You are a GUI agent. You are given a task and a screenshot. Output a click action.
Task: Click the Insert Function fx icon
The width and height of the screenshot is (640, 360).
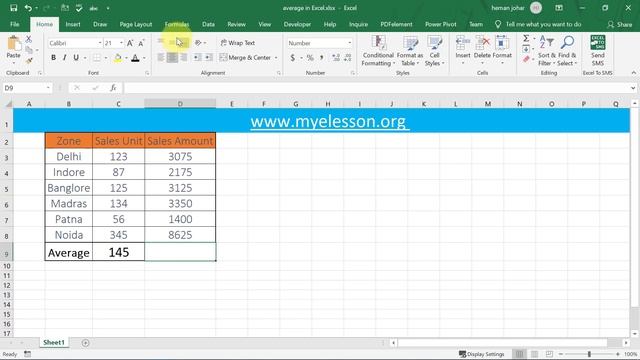tap(113, 88)
